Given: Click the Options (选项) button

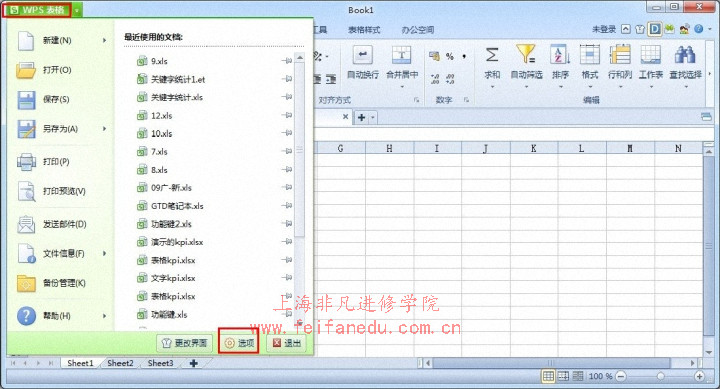Looking at the screenshot, I should (x=239, y=343).
